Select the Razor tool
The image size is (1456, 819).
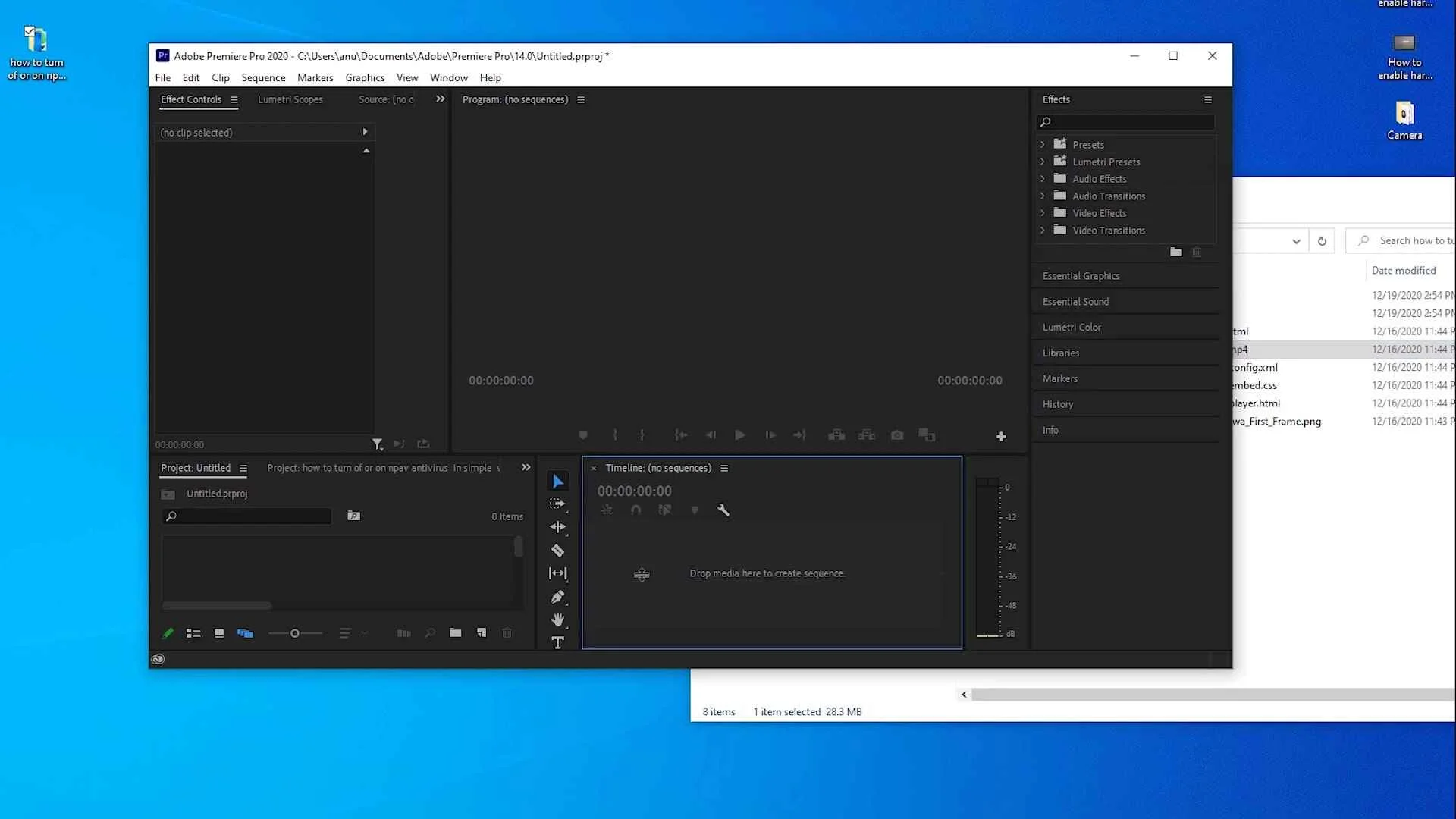558,551
